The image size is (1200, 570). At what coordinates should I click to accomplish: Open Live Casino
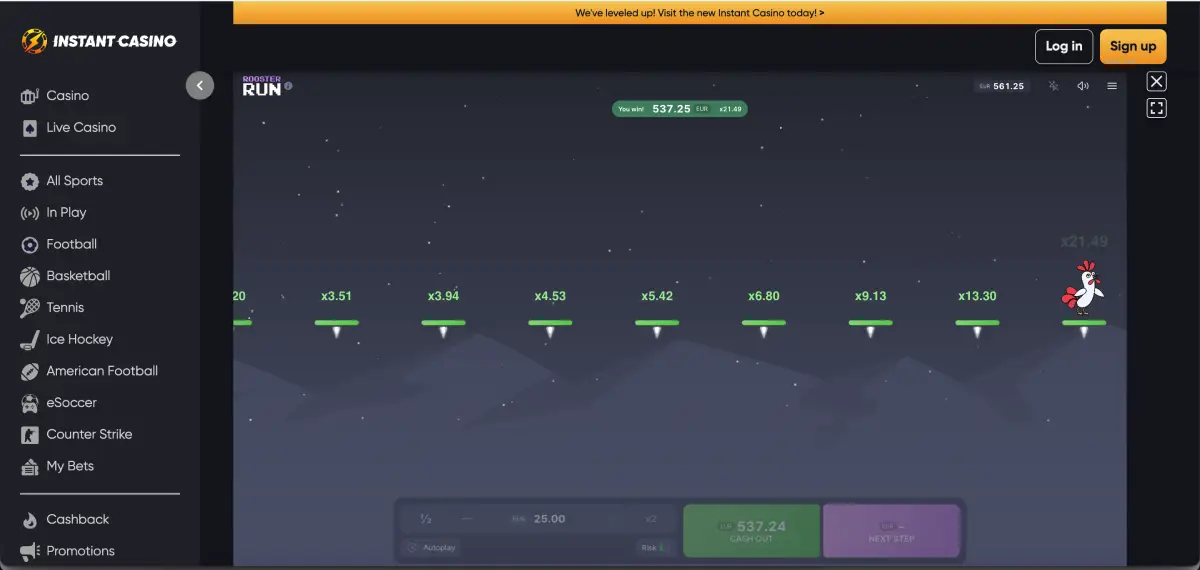pyautogui.click(x=81, y=128)
